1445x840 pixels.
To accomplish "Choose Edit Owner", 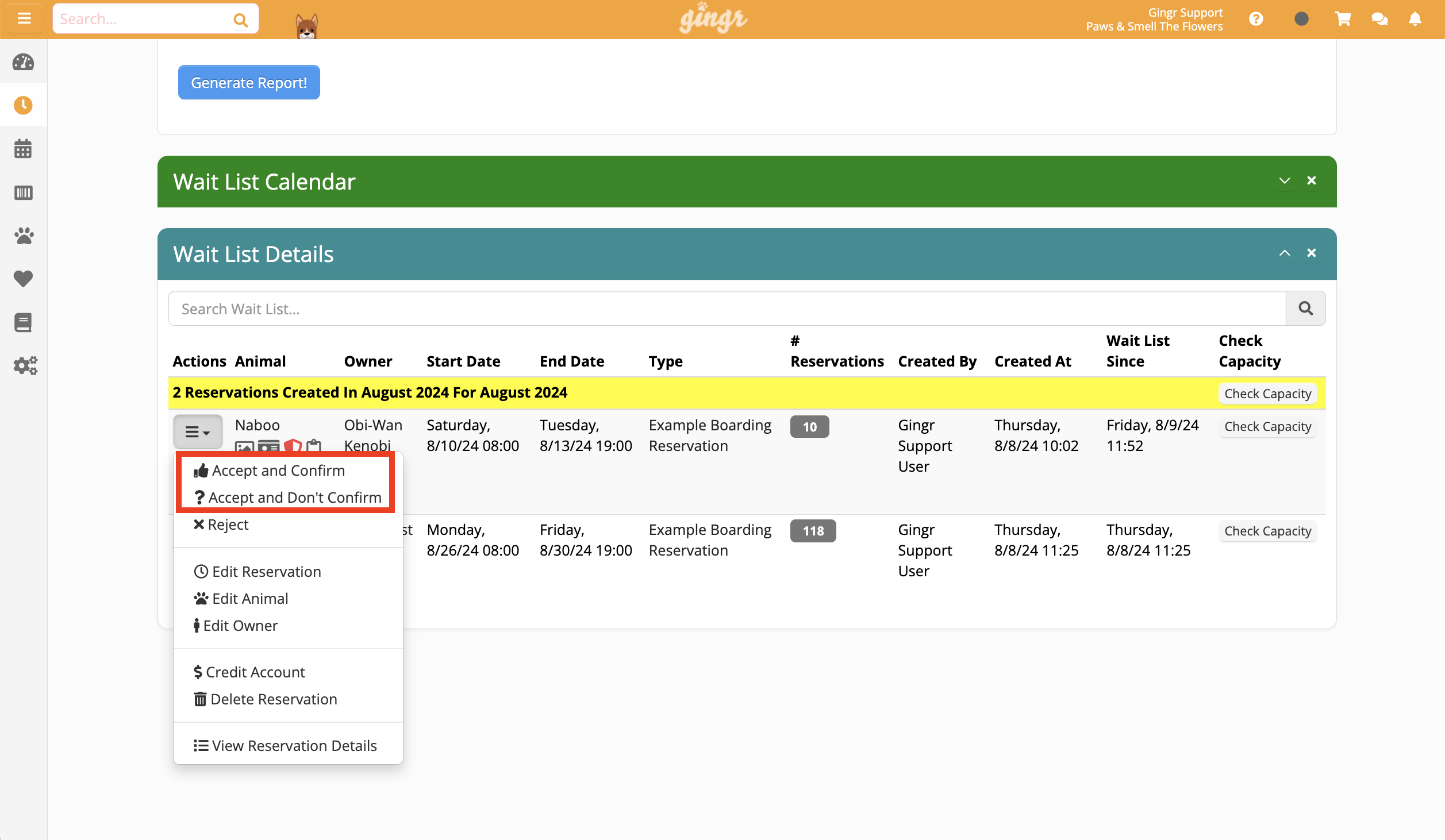I will tap(236, 626).
